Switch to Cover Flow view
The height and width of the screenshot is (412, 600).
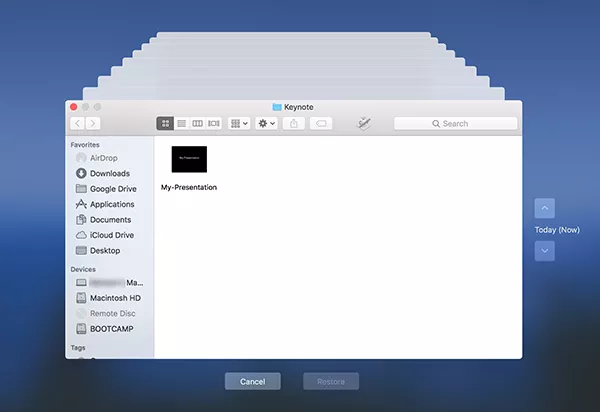213,123
